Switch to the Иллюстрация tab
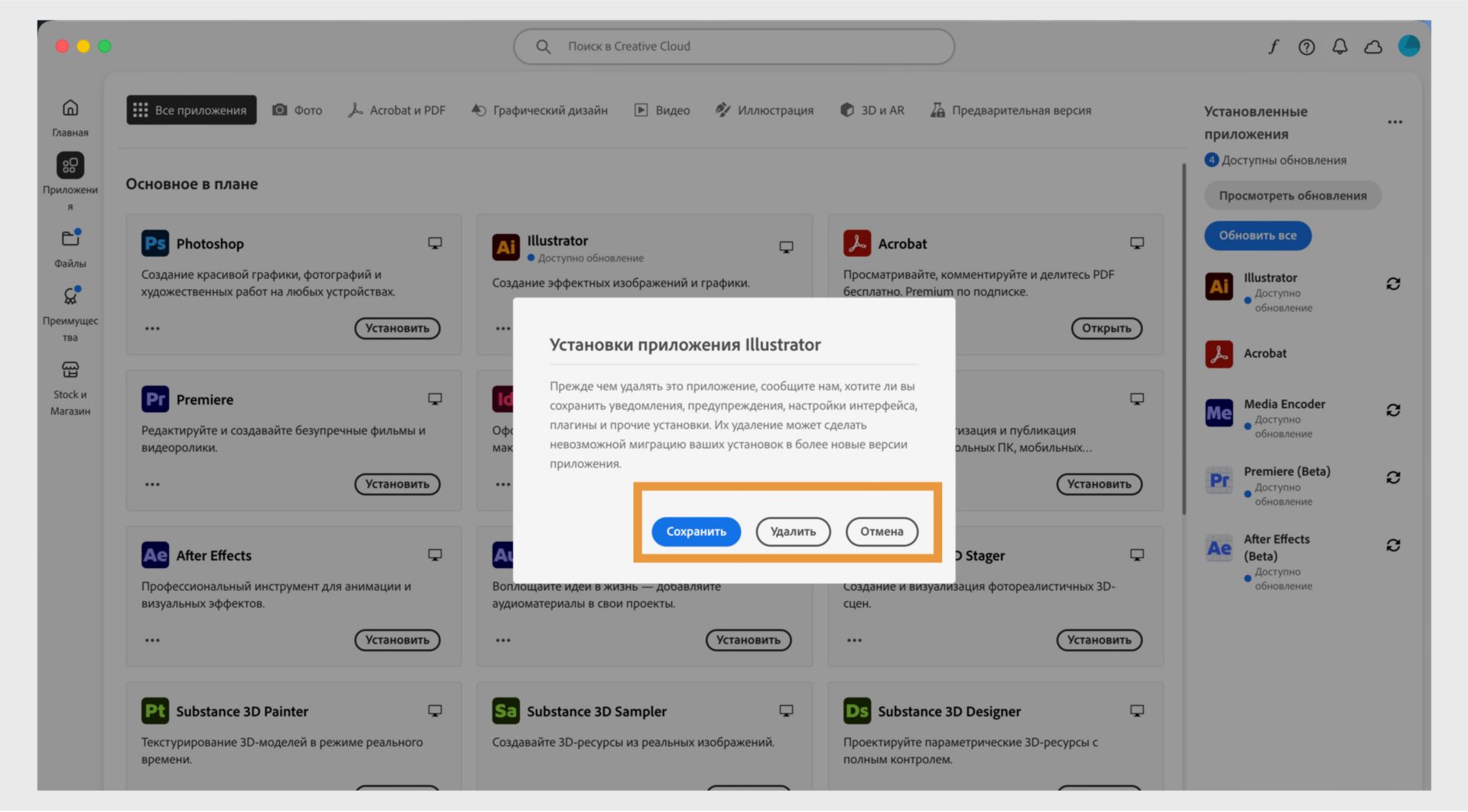The width and height of the screenshot is (1468, 812). point(765,110)
